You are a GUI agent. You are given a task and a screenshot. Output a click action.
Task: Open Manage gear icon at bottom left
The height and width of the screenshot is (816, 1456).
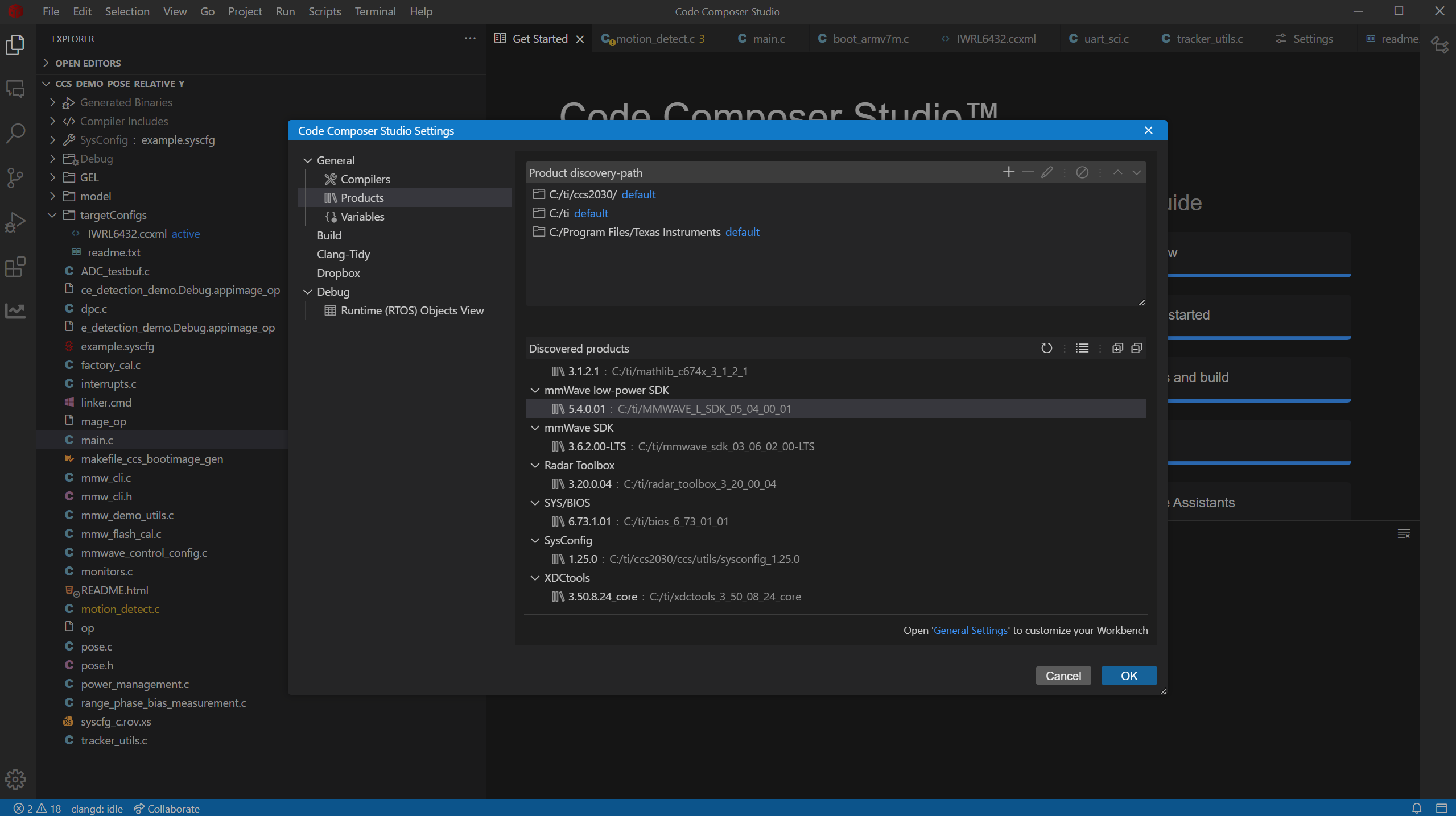coord(15,779)
